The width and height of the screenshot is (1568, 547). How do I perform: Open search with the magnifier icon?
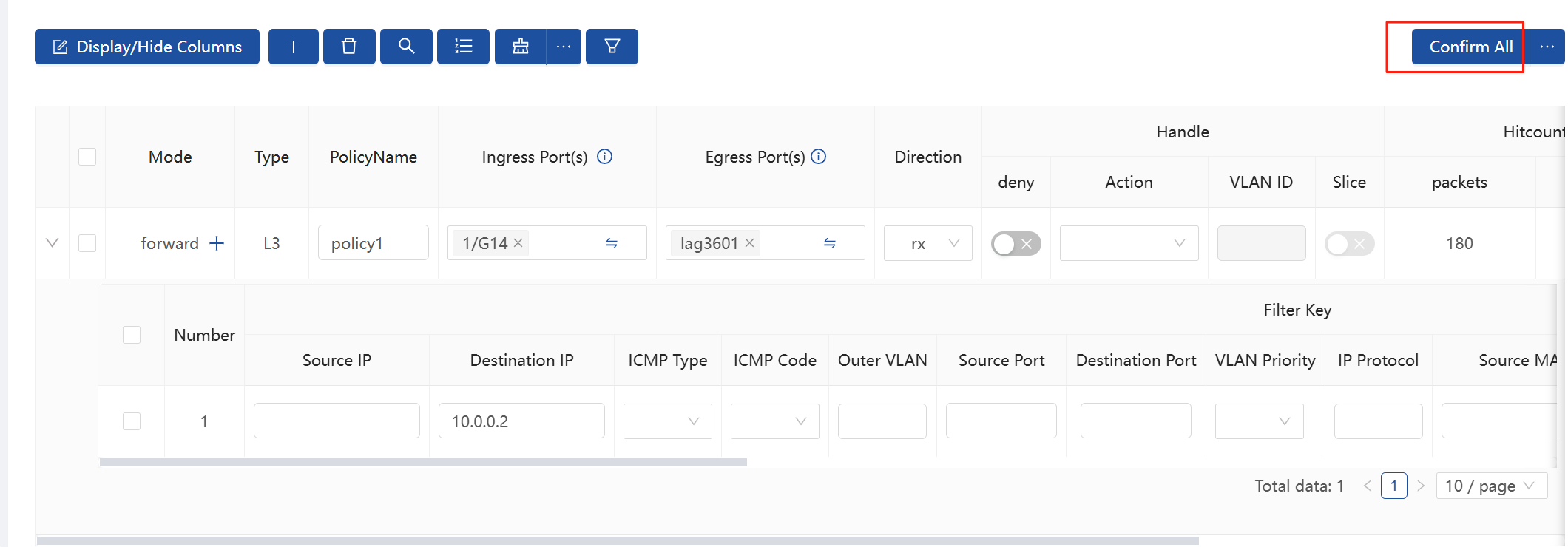[x=406, y=47]
